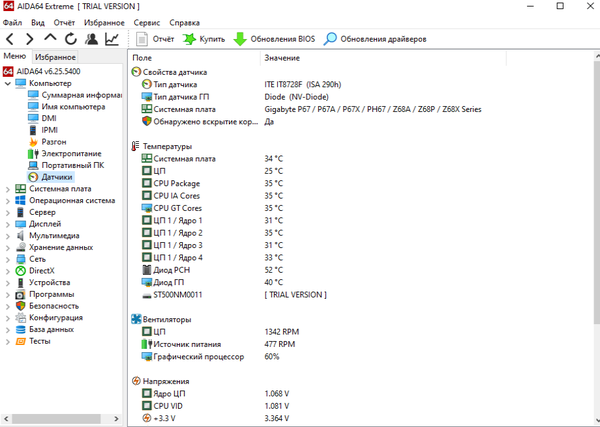
Task: Expand the Системная плата tree node
Action: coord(8,188)
